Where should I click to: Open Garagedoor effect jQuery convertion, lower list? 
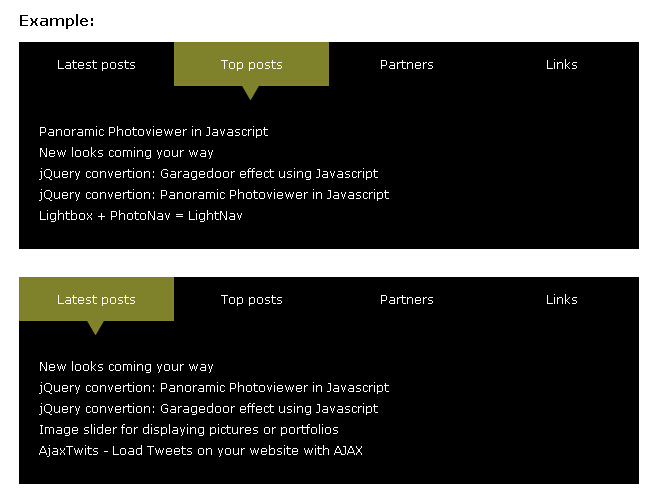(208, 408)
